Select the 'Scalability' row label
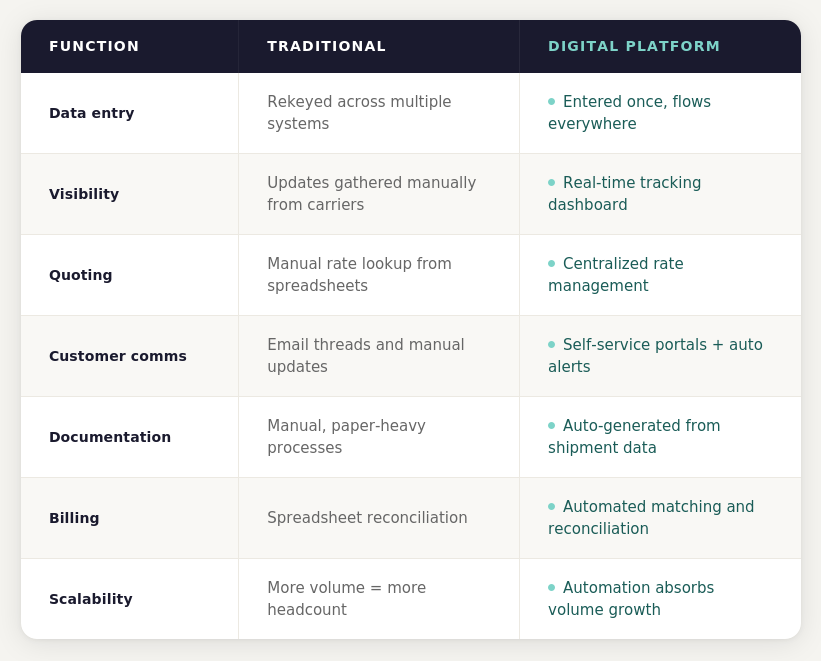Screen dimensions: 821x661 point(91,599)
